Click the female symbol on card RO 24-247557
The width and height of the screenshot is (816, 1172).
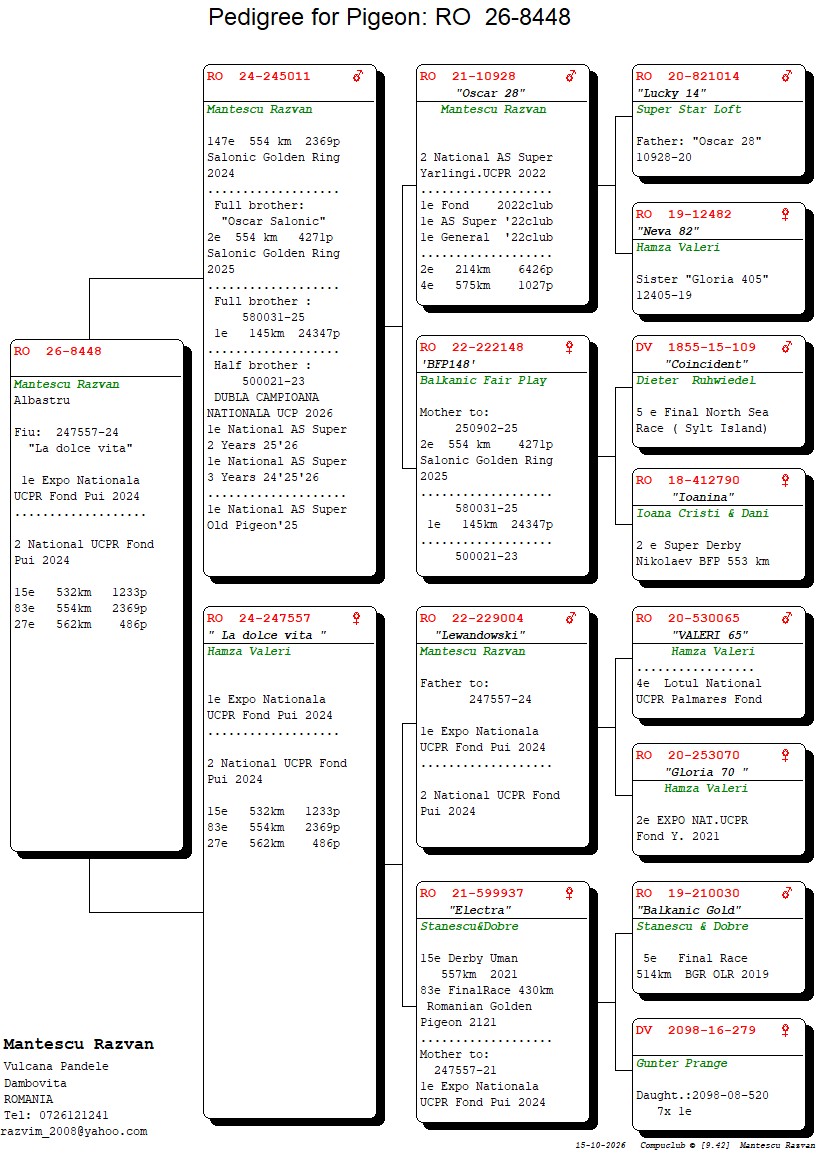(x=356, y=618)
